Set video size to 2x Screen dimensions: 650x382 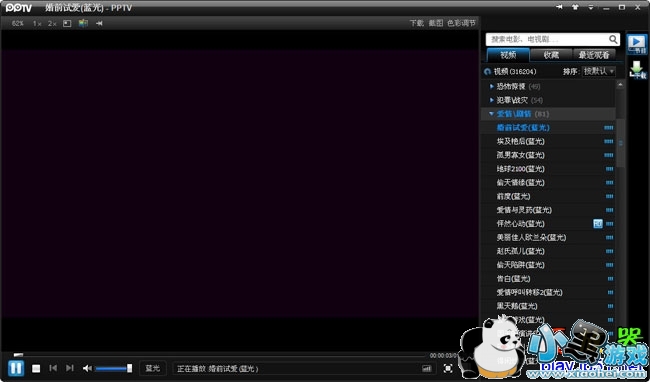52,24
